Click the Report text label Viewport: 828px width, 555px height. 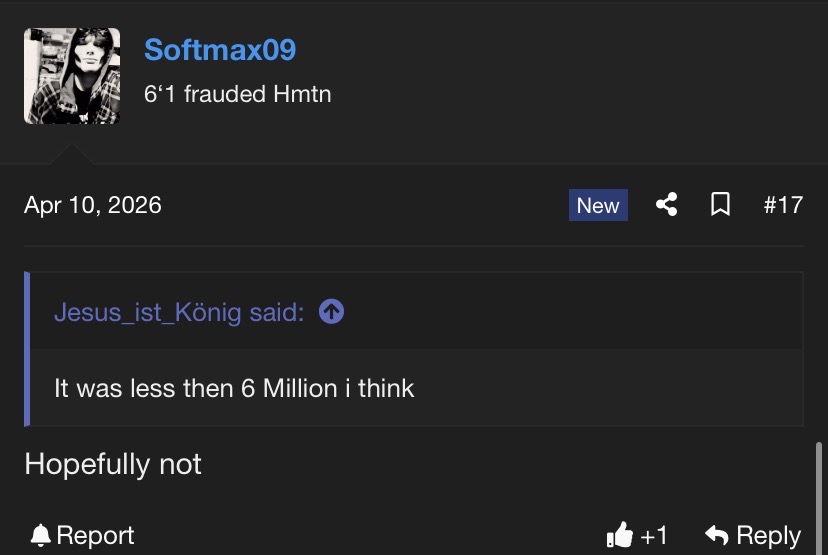96,536
